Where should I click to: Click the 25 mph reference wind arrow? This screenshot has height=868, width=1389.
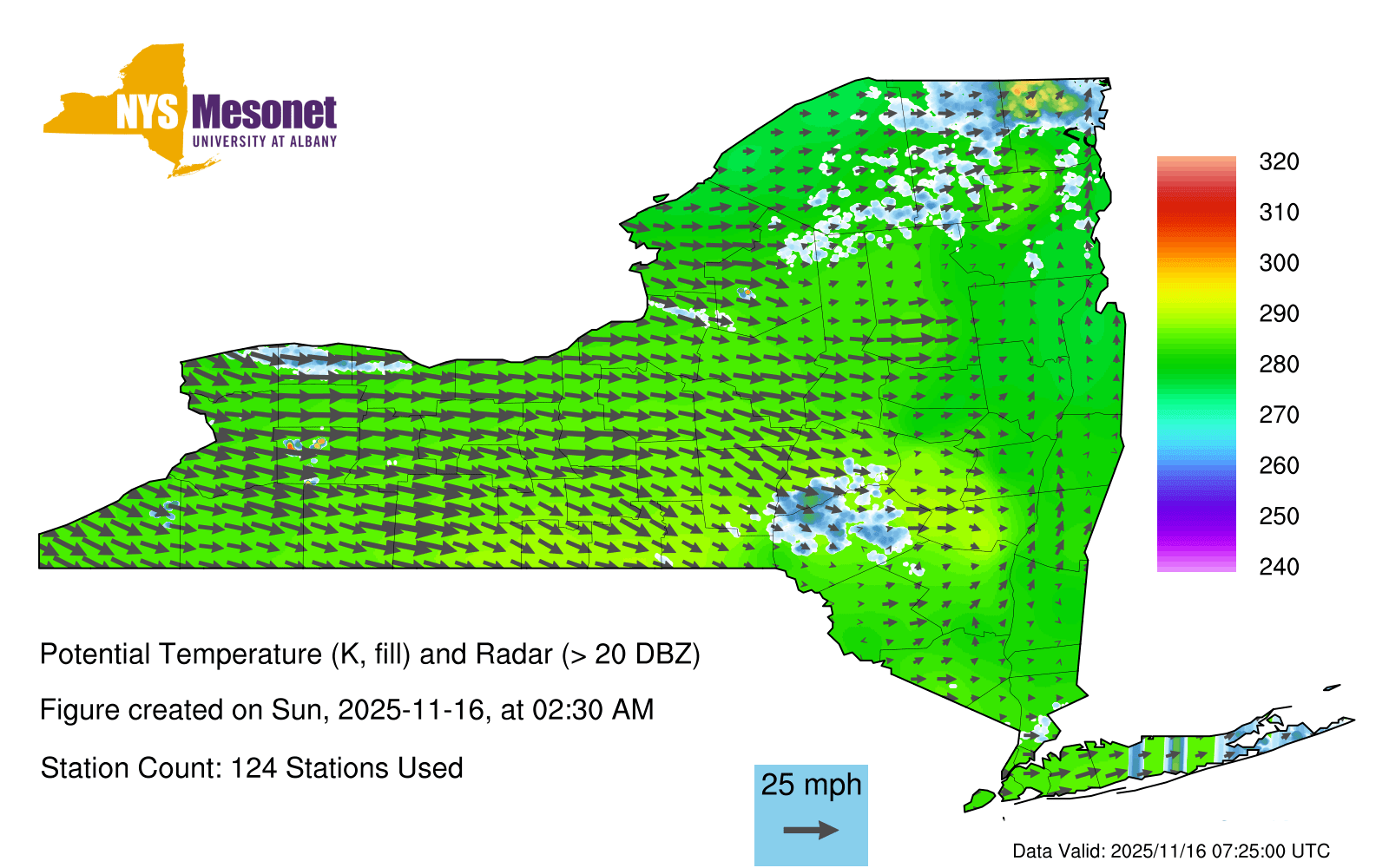click(811, 831)
